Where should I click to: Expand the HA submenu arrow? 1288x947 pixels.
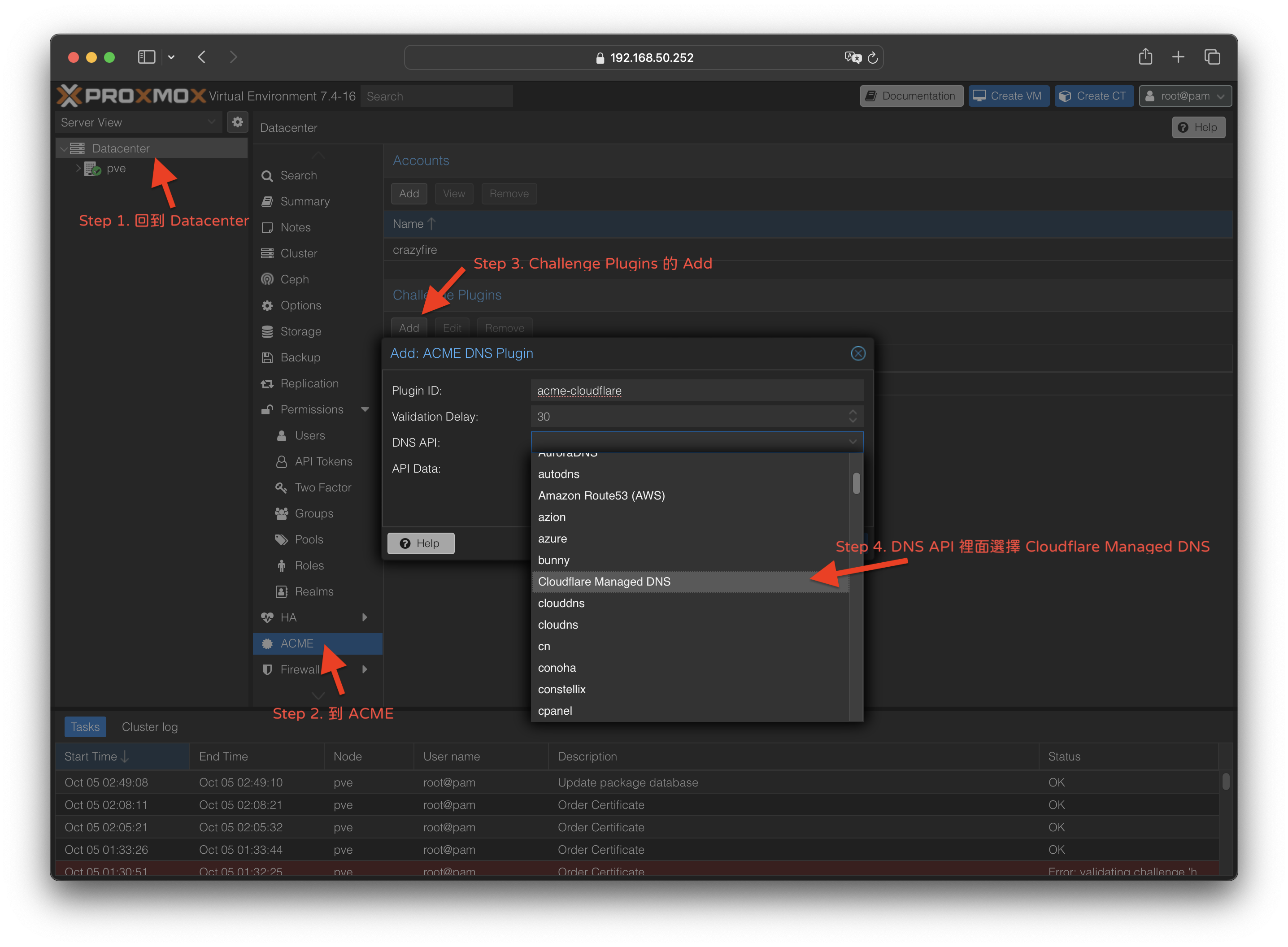tap(365, 617)
